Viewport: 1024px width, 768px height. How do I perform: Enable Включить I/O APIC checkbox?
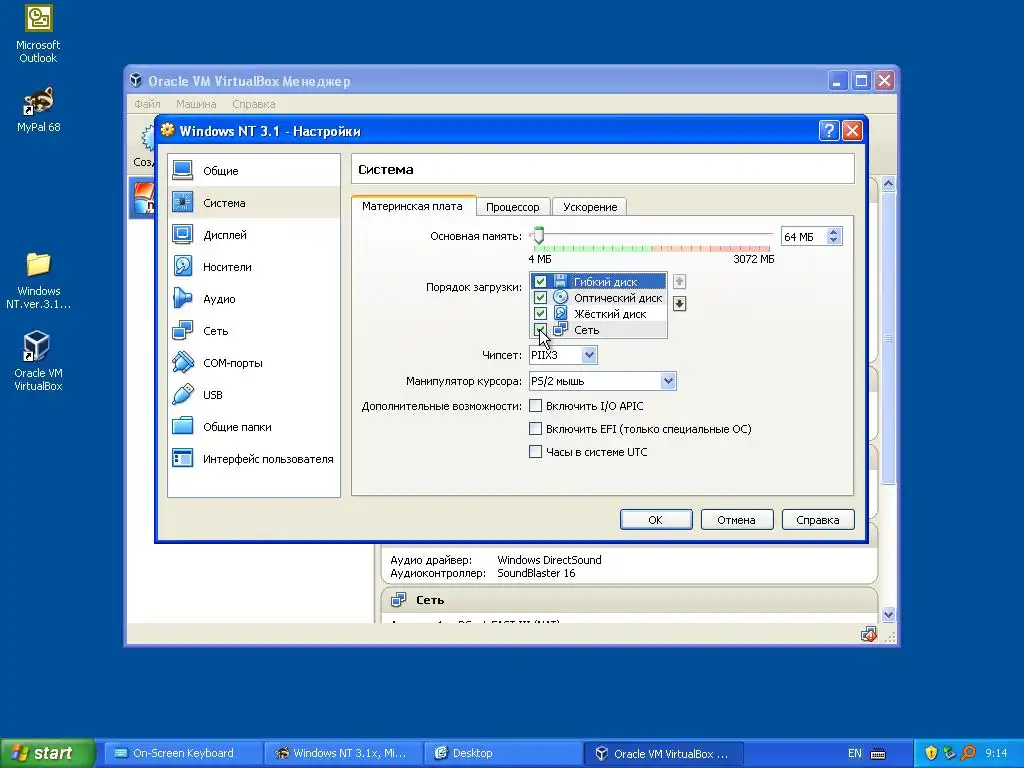click(536, 406)
